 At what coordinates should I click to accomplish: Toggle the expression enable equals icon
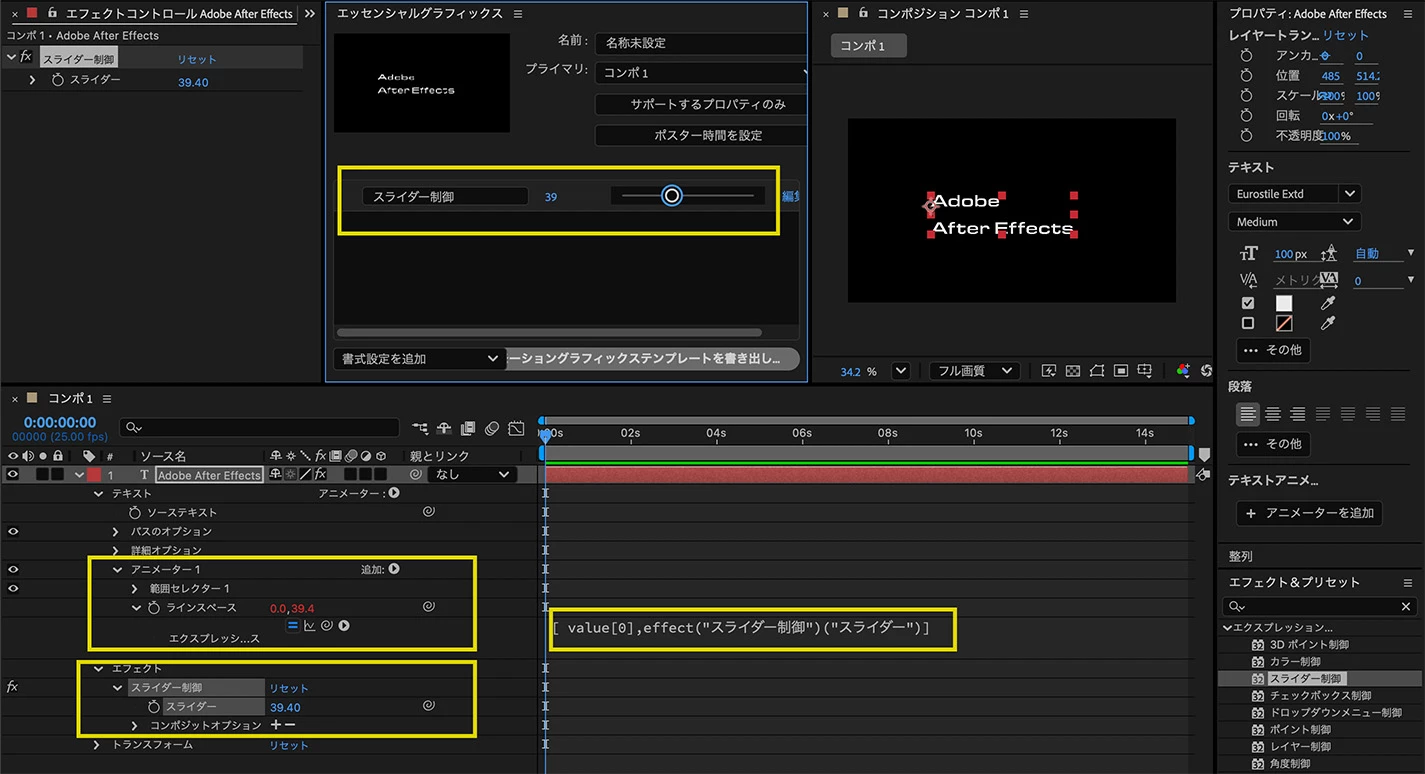293,626
